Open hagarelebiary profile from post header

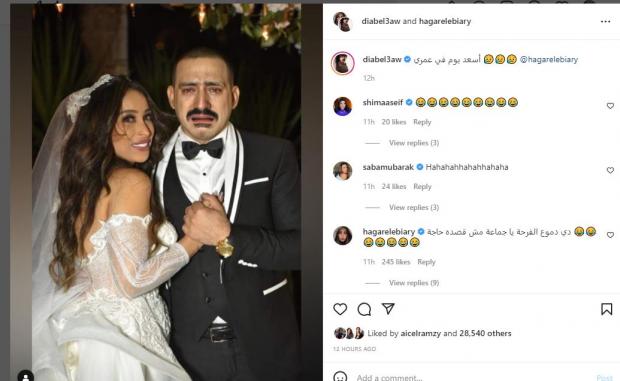[445, 21]
